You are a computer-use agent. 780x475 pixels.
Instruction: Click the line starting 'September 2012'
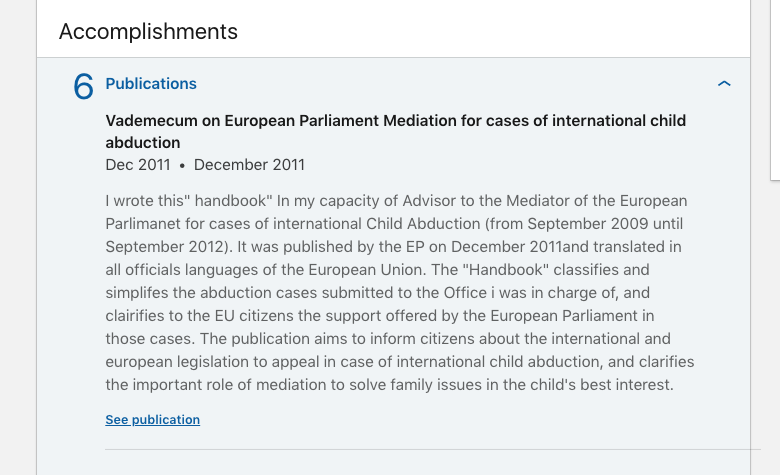[x=393, y=247]
